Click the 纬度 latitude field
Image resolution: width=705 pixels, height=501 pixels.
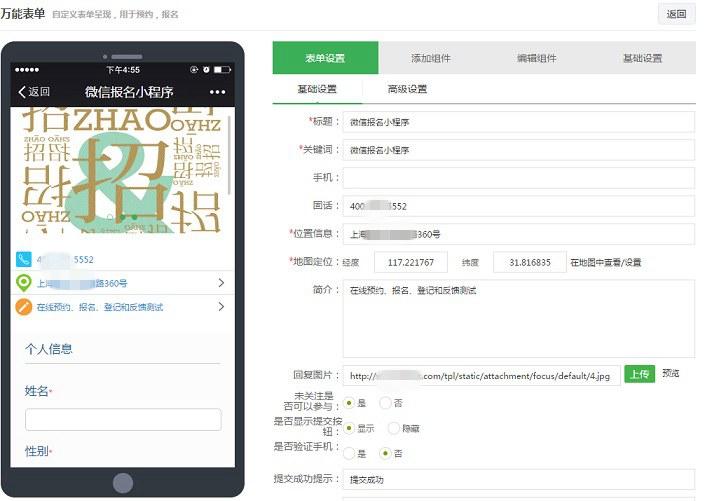pos(530,262)
